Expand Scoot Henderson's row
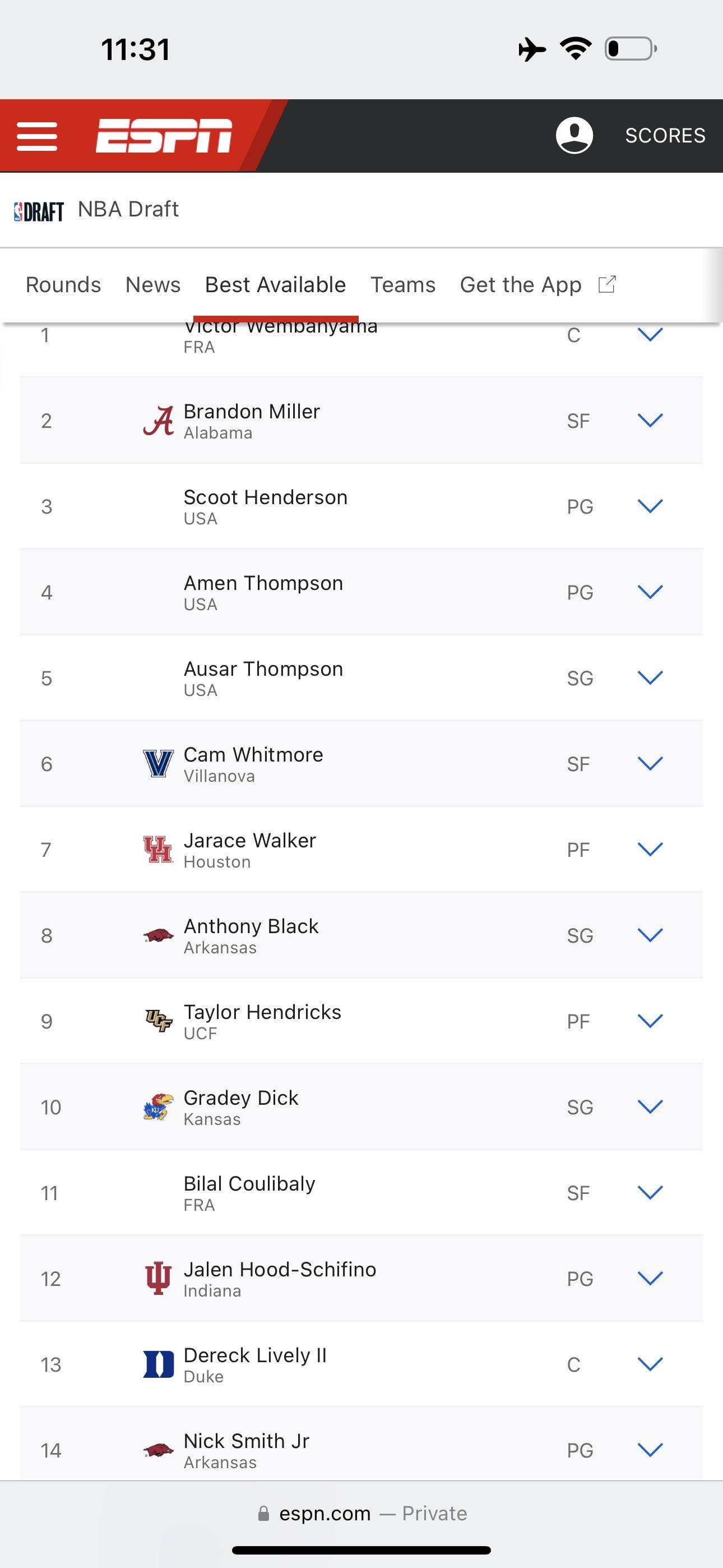This screenshot has height=1568, width=723. pyautogui.click(x=650, y=506)
